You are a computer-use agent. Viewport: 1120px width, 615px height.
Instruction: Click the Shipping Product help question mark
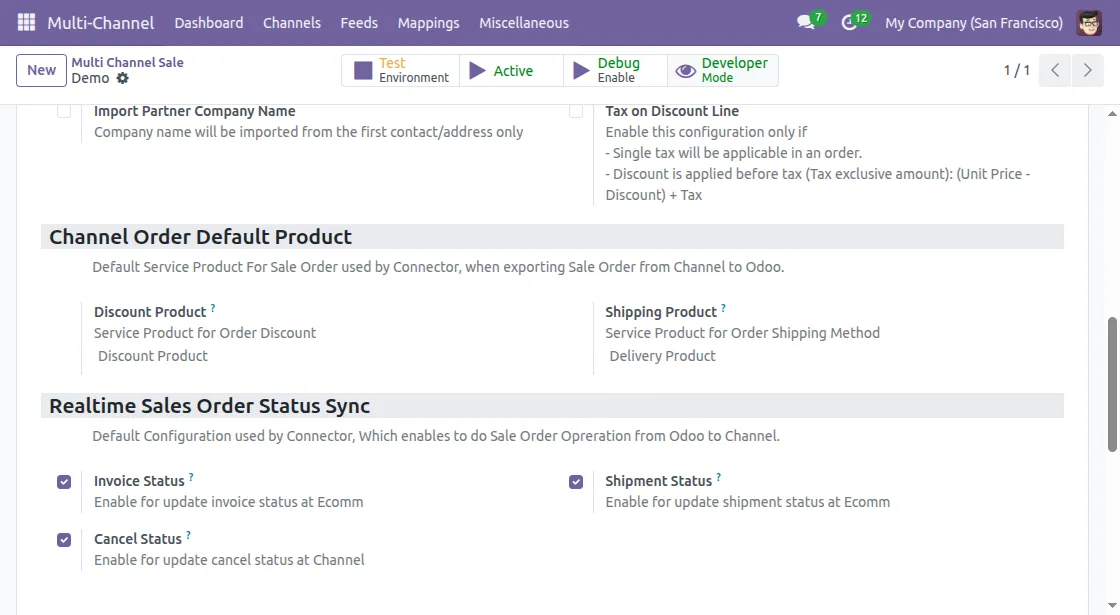(724, 308)
